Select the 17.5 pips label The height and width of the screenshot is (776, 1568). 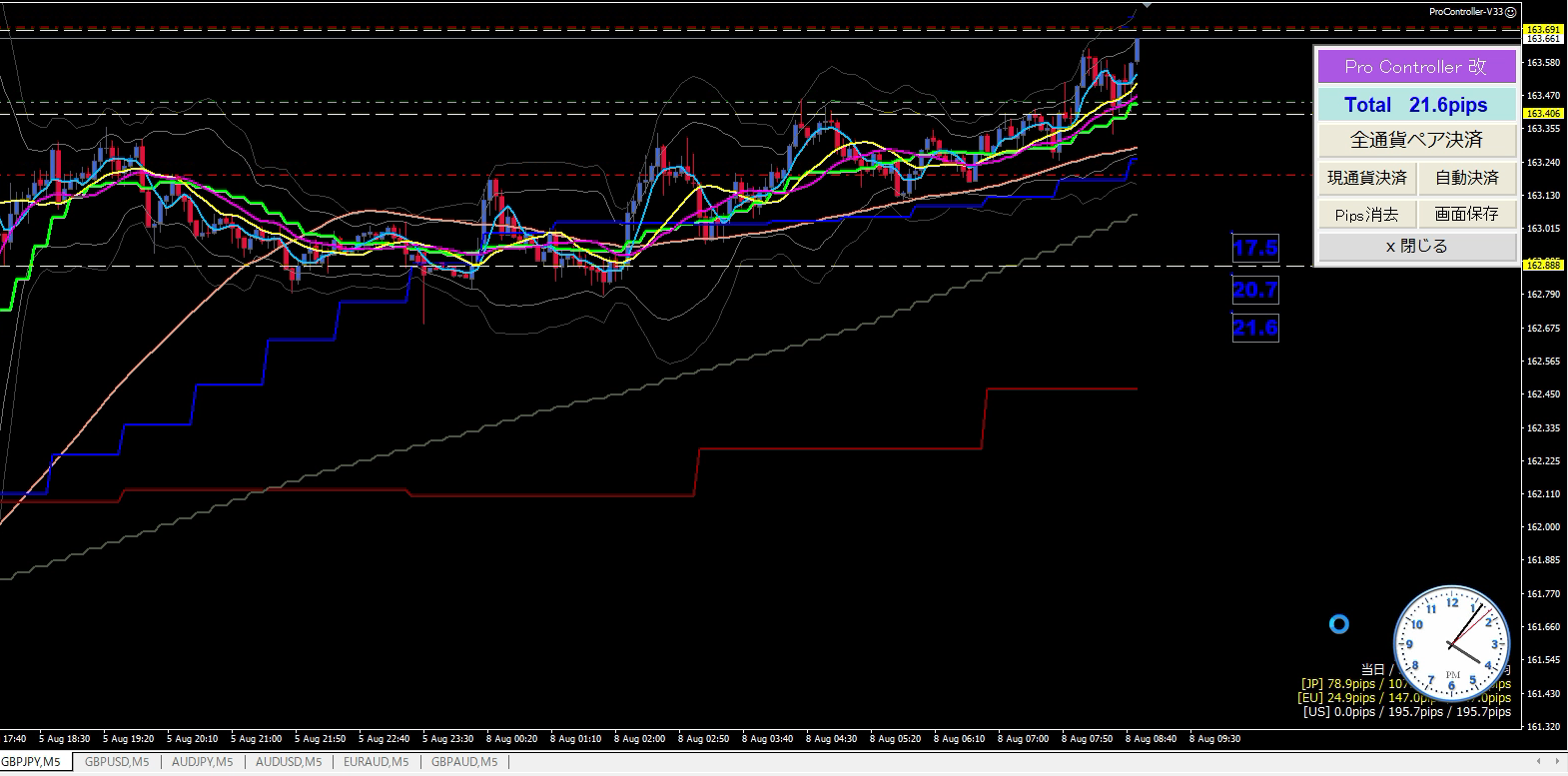coord(1255,248)
